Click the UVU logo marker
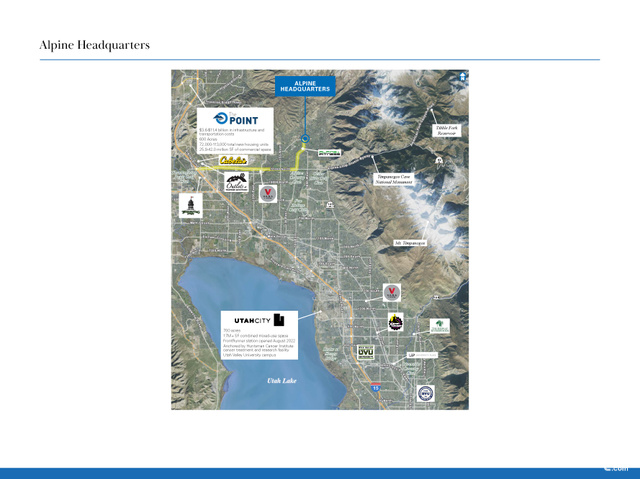 tap(365, 353)
